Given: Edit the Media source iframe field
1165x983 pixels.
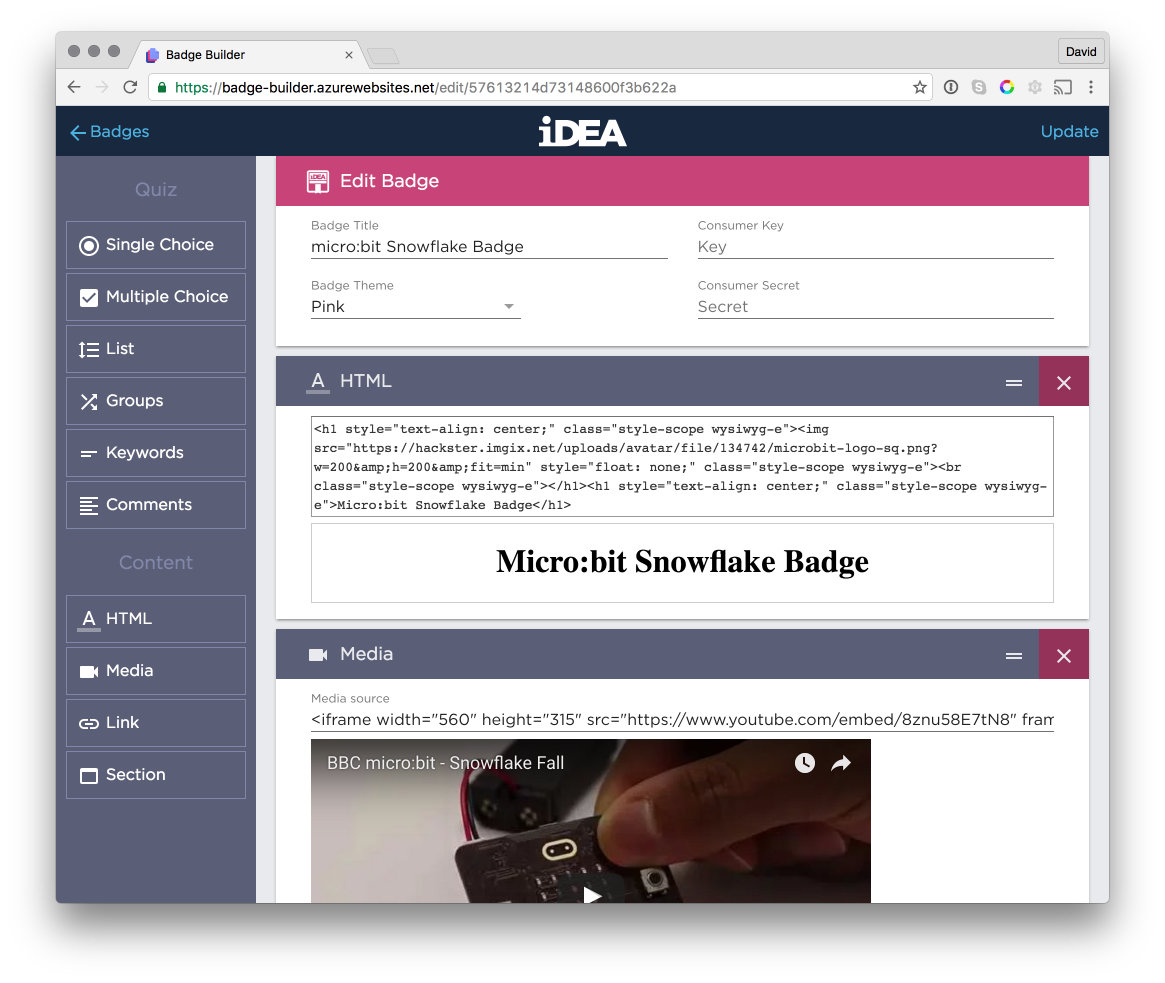Looking at the screenshot, I should tap(682, 719).
